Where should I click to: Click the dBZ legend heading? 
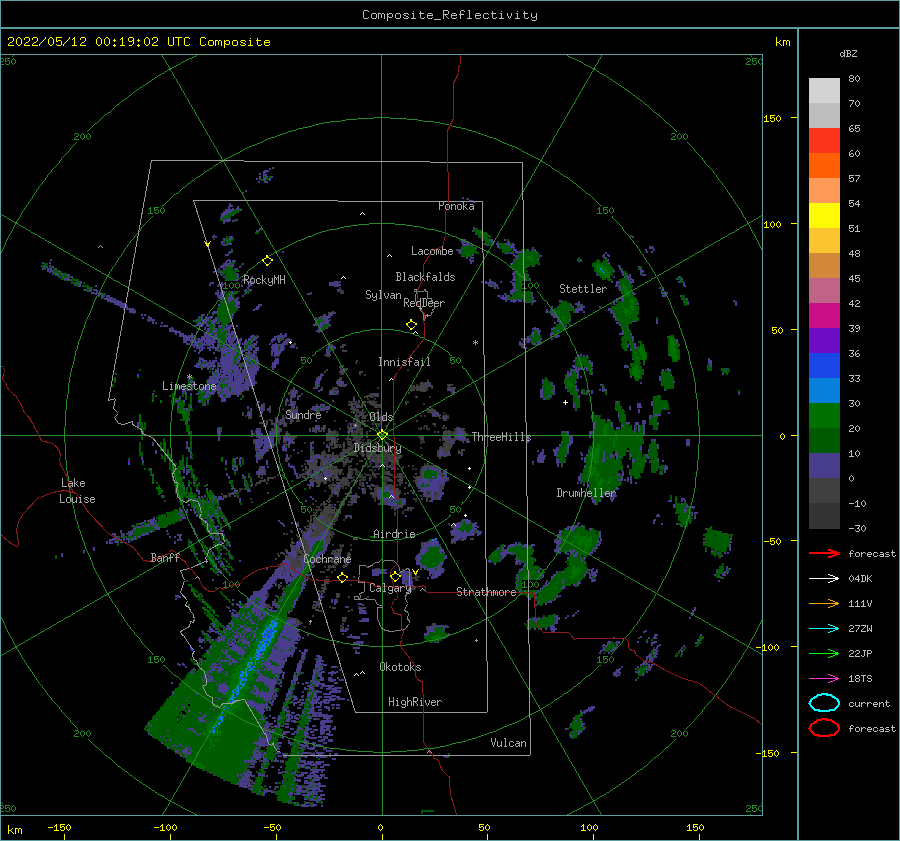(x=848, y=53)
